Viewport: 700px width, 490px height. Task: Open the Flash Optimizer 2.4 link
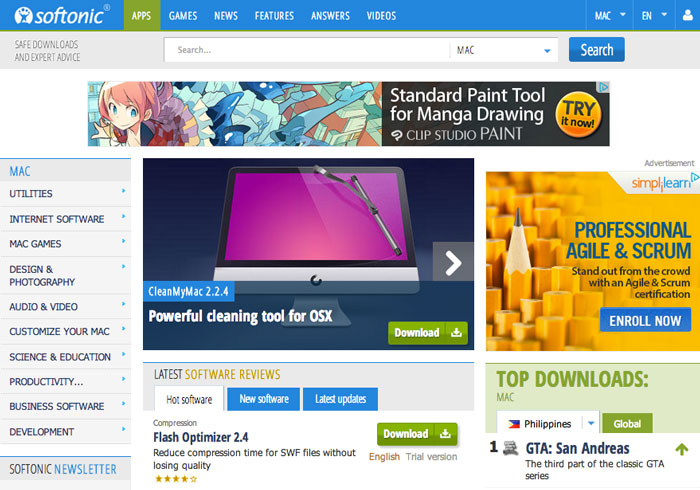click(x=201, y=437)
